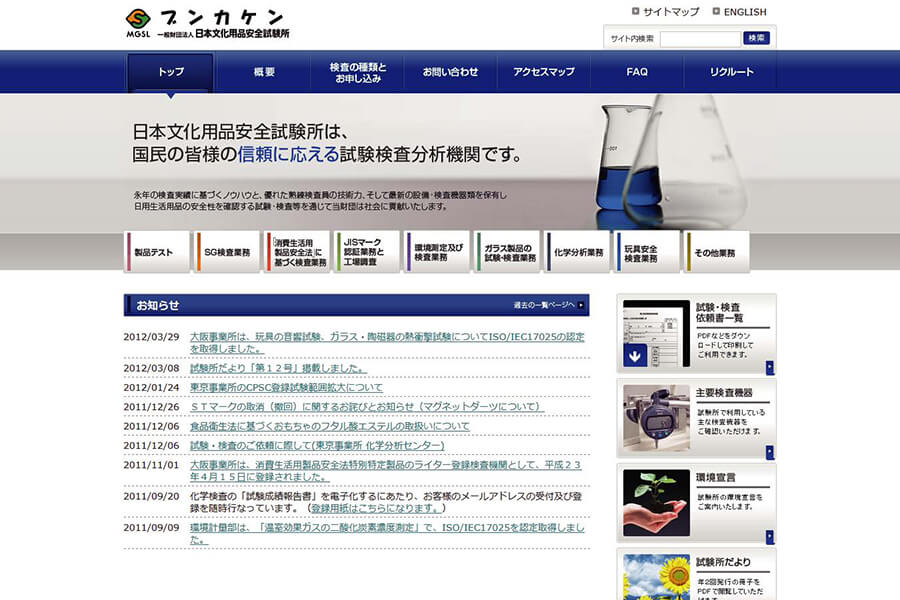Open 試験所だより sidebar heading
This screenshot has height=600, width=900.
(x=723, y=563)
